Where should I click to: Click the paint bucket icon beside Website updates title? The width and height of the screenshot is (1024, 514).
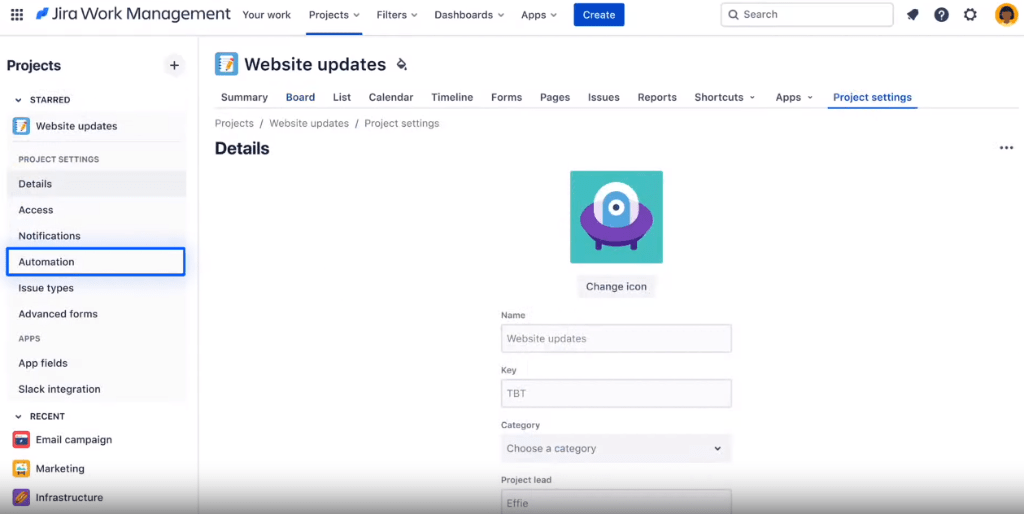click(402, 64)
